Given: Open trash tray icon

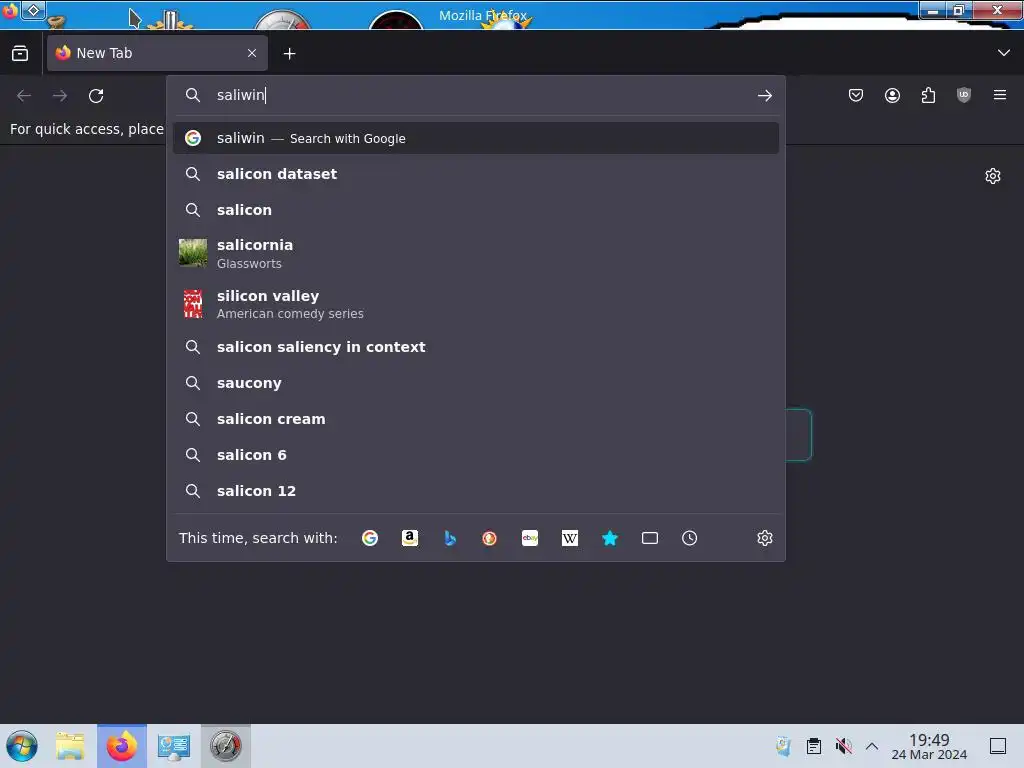Looking at the screenshot, I should (x=783, y=746).
